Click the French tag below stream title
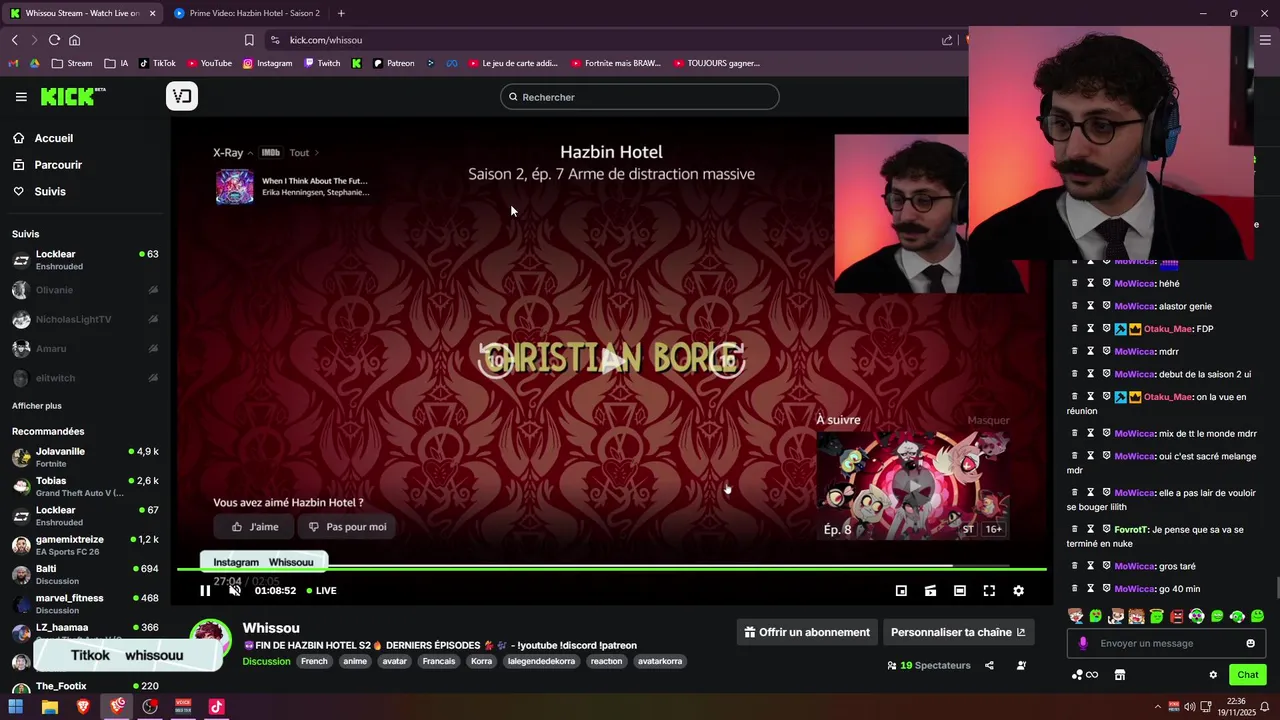 [x=314, y=661]
